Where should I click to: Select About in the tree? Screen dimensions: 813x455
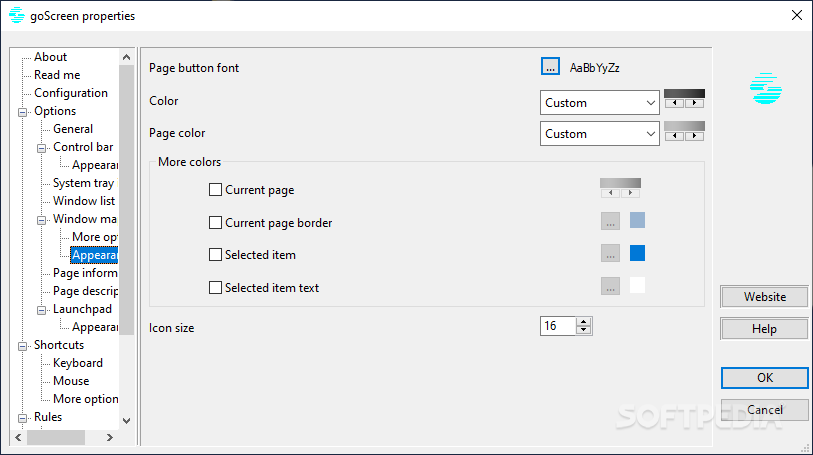point(50,57)
